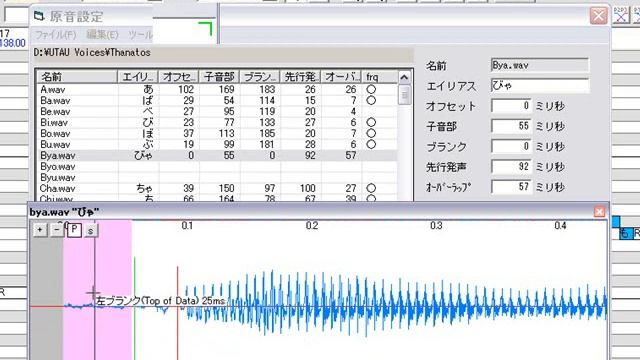The image size is (640, 360).
Task: Zoom in waveform with plus button
Action: 40,230
